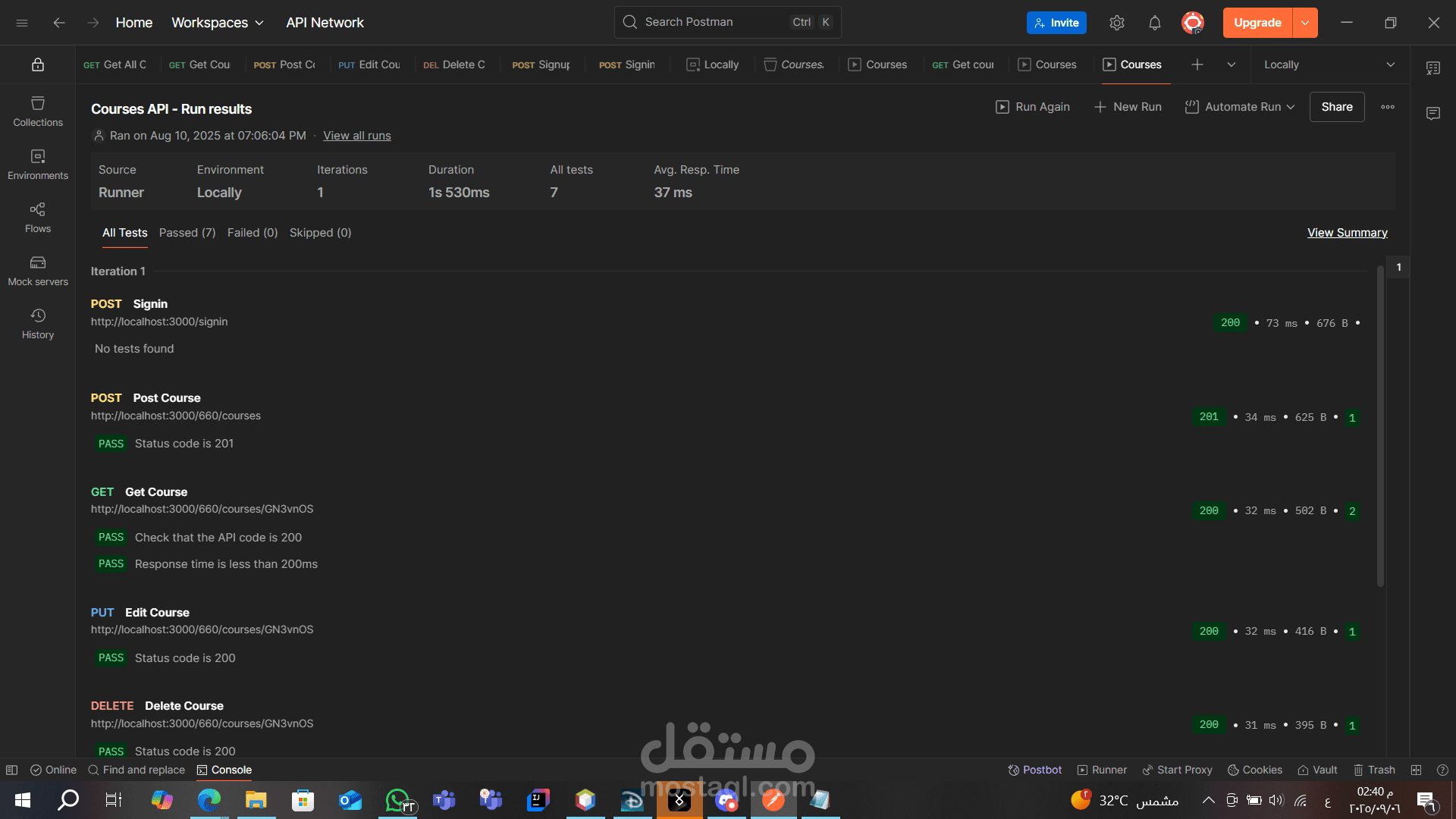Open the Flows sidebar panel
The height and width of the screenshot is (819, 1456).
(x=38, y=217)
